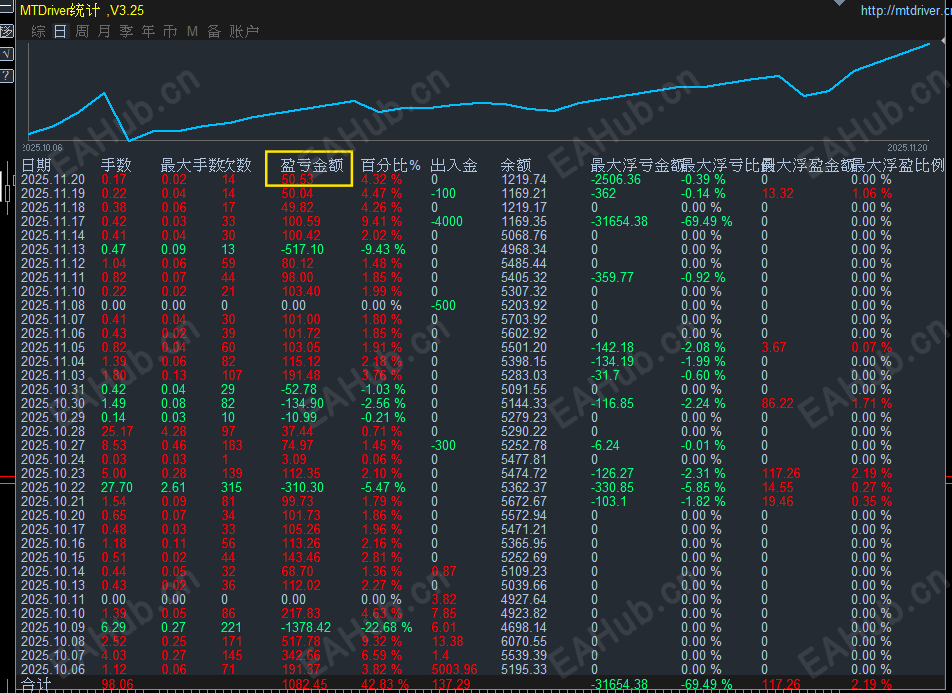Click the 合计 totals row label
952x693 pixels.
(36, 684)
